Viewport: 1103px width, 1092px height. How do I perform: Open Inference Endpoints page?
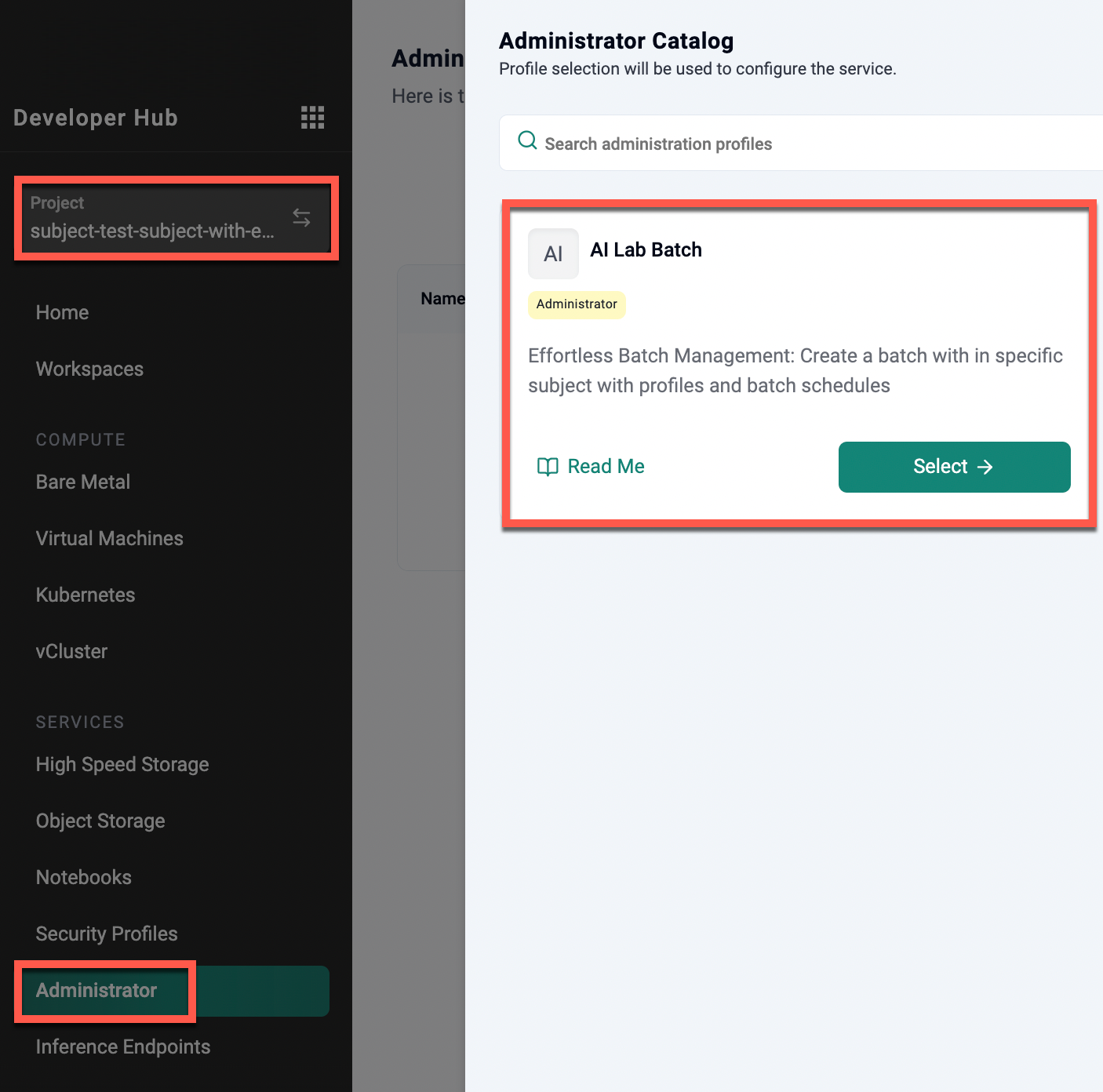coord(123,1046)
